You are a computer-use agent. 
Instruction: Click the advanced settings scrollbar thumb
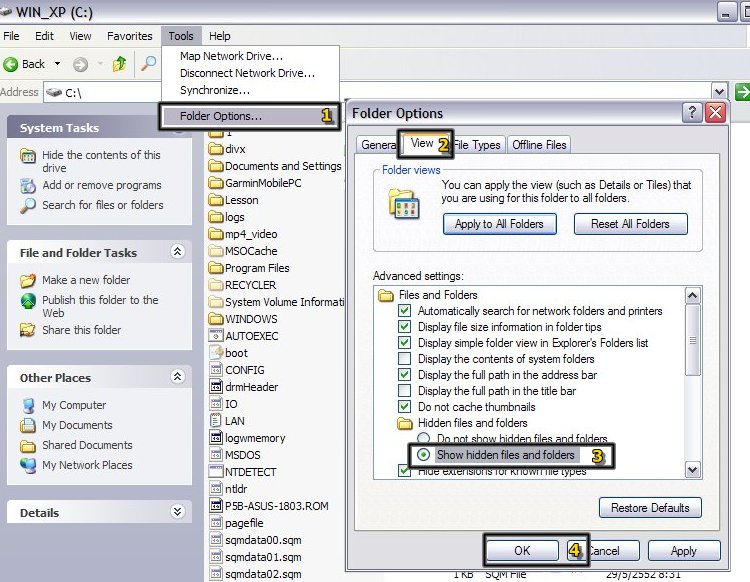[x=693, y=340]
